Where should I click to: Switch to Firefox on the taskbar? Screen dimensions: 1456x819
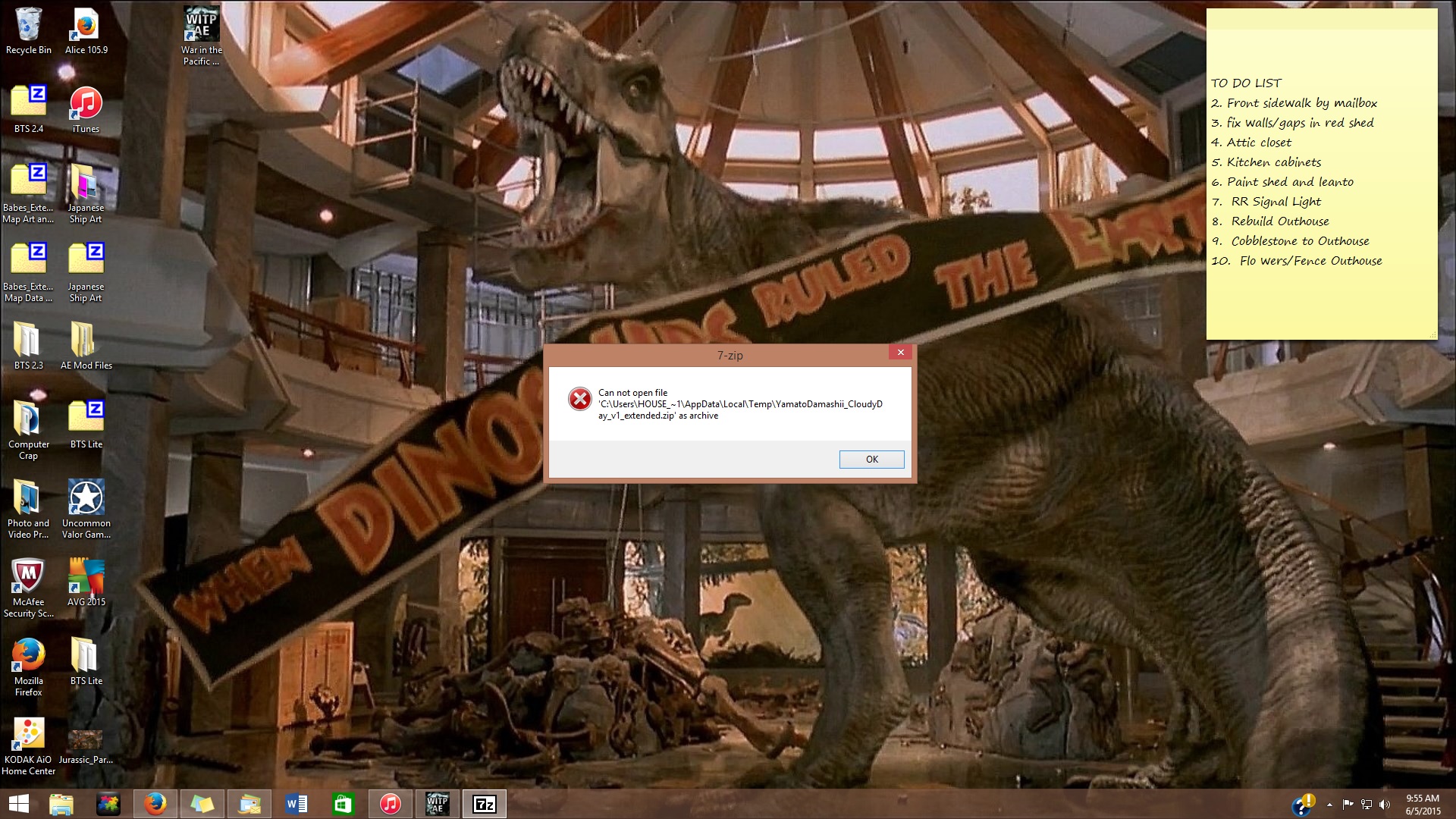[155, 804]
